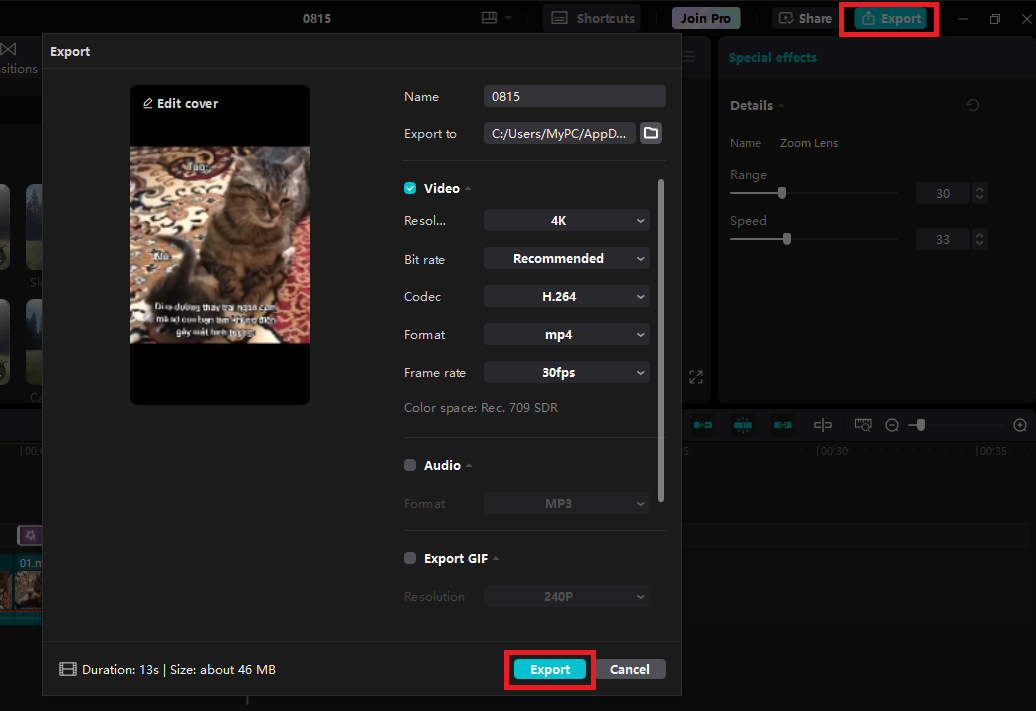Click the zoom out minus icon on timeline
Screen dimensions: 1036x711
point(892,426)
